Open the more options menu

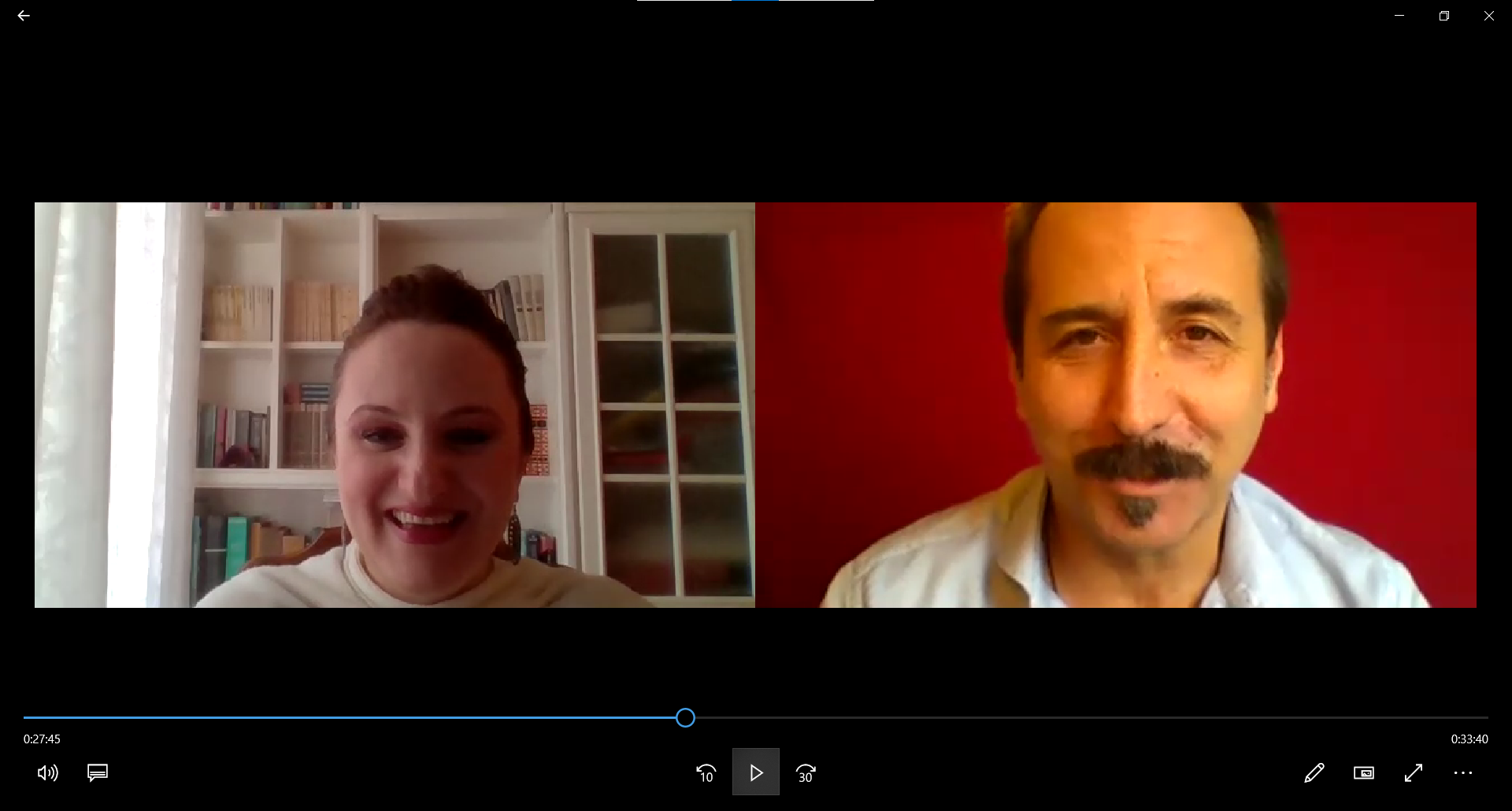(x=1463, y=773)
